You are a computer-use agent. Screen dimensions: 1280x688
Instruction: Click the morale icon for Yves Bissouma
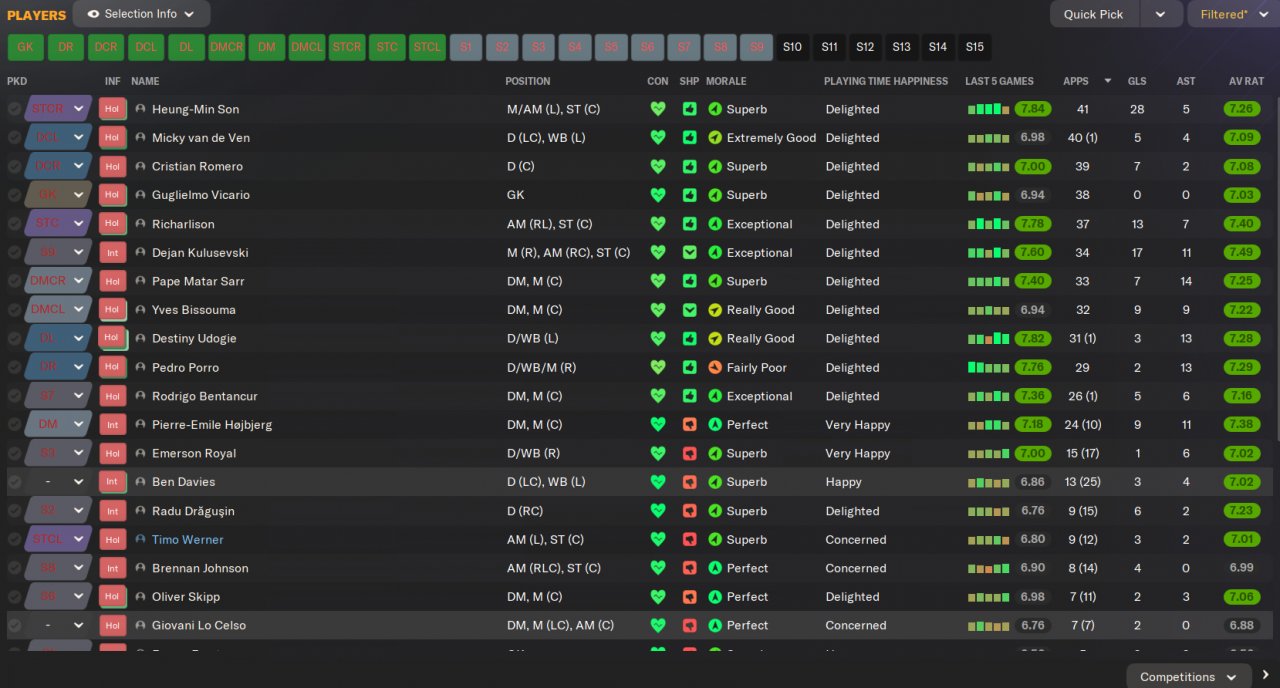(x=715, y=310)
